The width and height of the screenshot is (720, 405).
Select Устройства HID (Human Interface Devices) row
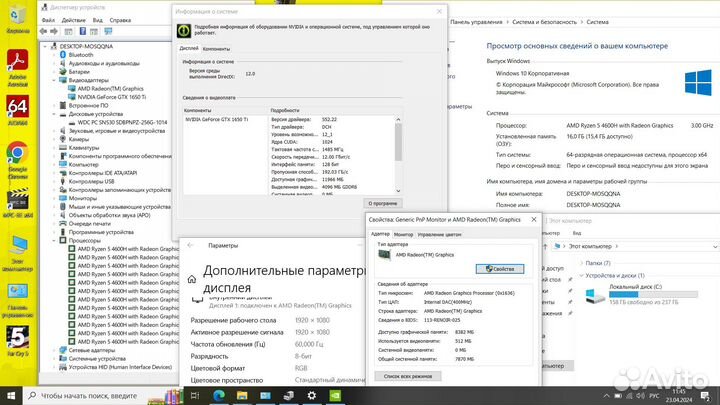(x=120, y=367)
